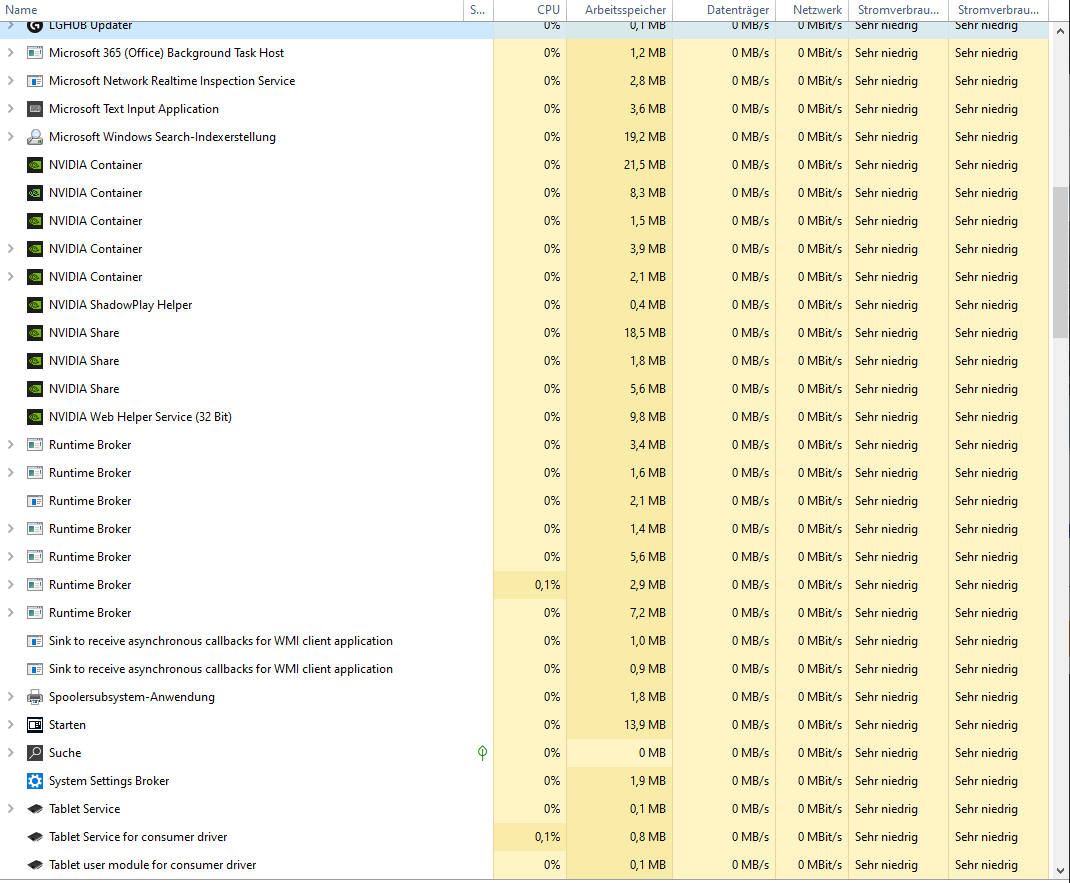Image resolution: width=1070 pixels, height=883 pixels.
Task: Click the vertical scrollbar thumb
Action: point(1060,262)
